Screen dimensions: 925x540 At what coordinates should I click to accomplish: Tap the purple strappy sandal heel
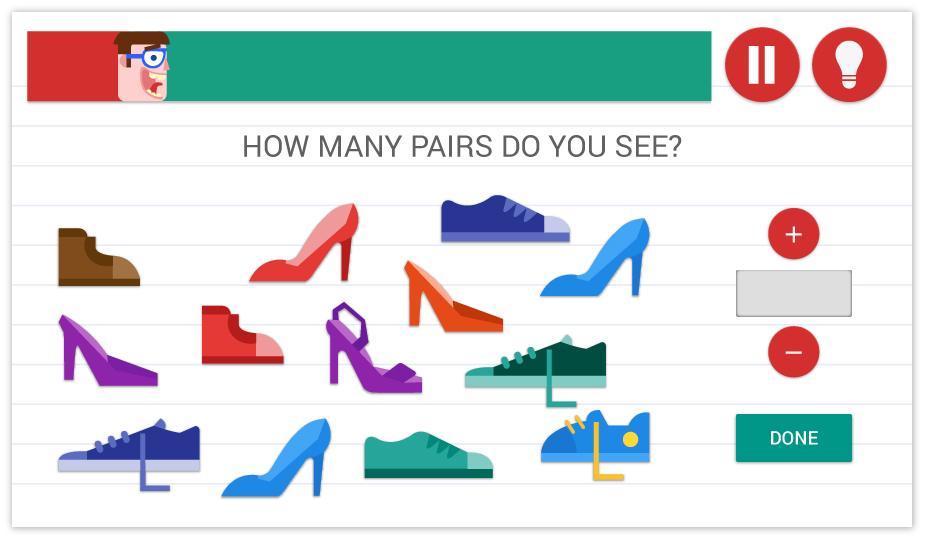pyautogui.click(x=373, y=348)
